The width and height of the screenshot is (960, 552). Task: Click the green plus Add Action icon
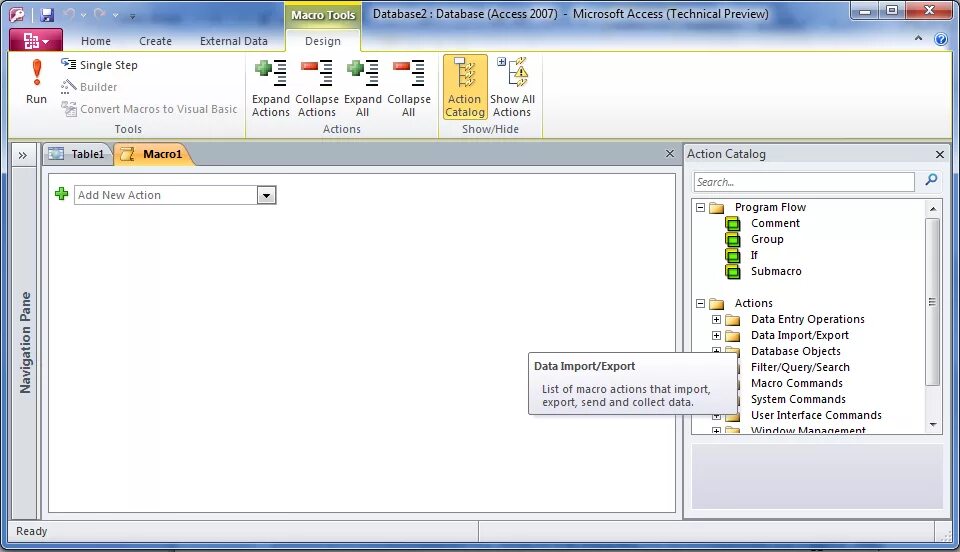(x=61, y=194)
